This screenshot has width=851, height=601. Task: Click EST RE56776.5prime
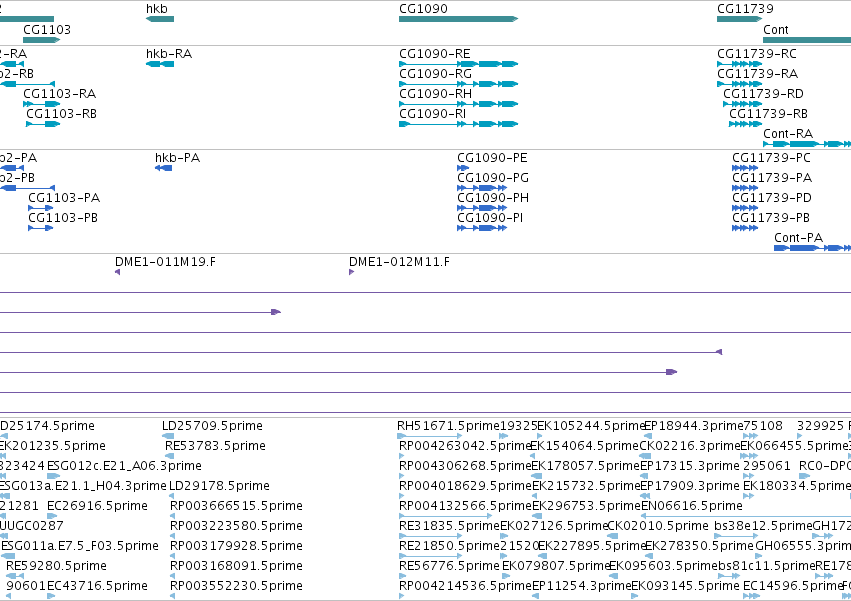(402, 577)
